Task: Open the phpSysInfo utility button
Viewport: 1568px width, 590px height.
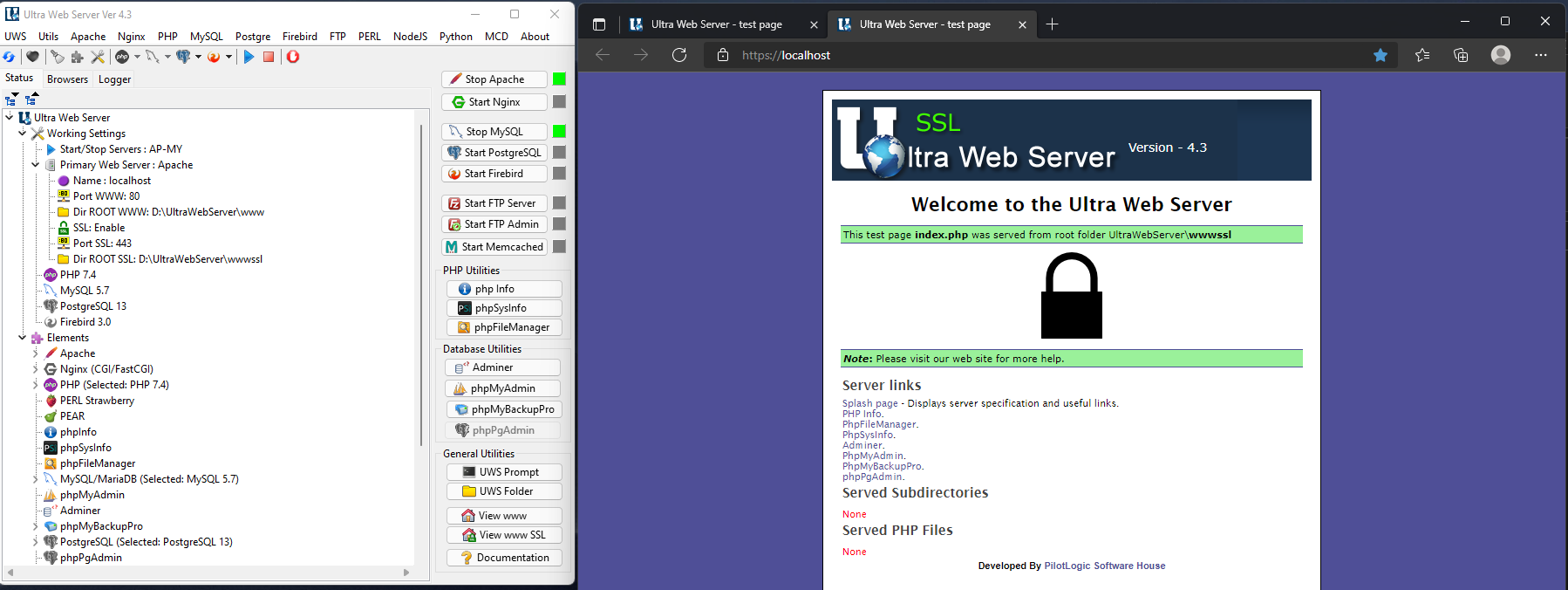Action: [x=504, y=307]
